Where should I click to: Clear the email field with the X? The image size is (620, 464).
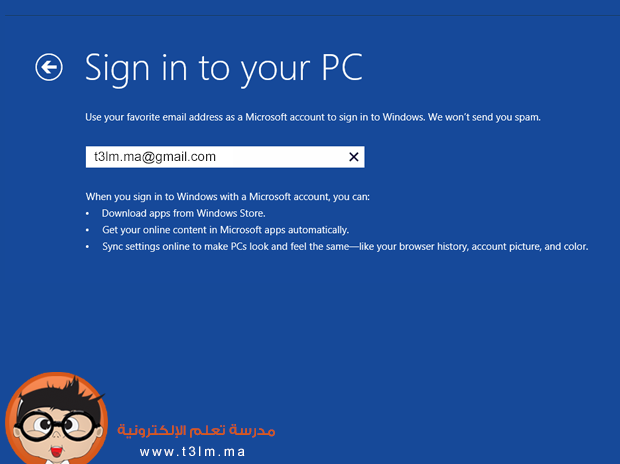pos(354,157)
